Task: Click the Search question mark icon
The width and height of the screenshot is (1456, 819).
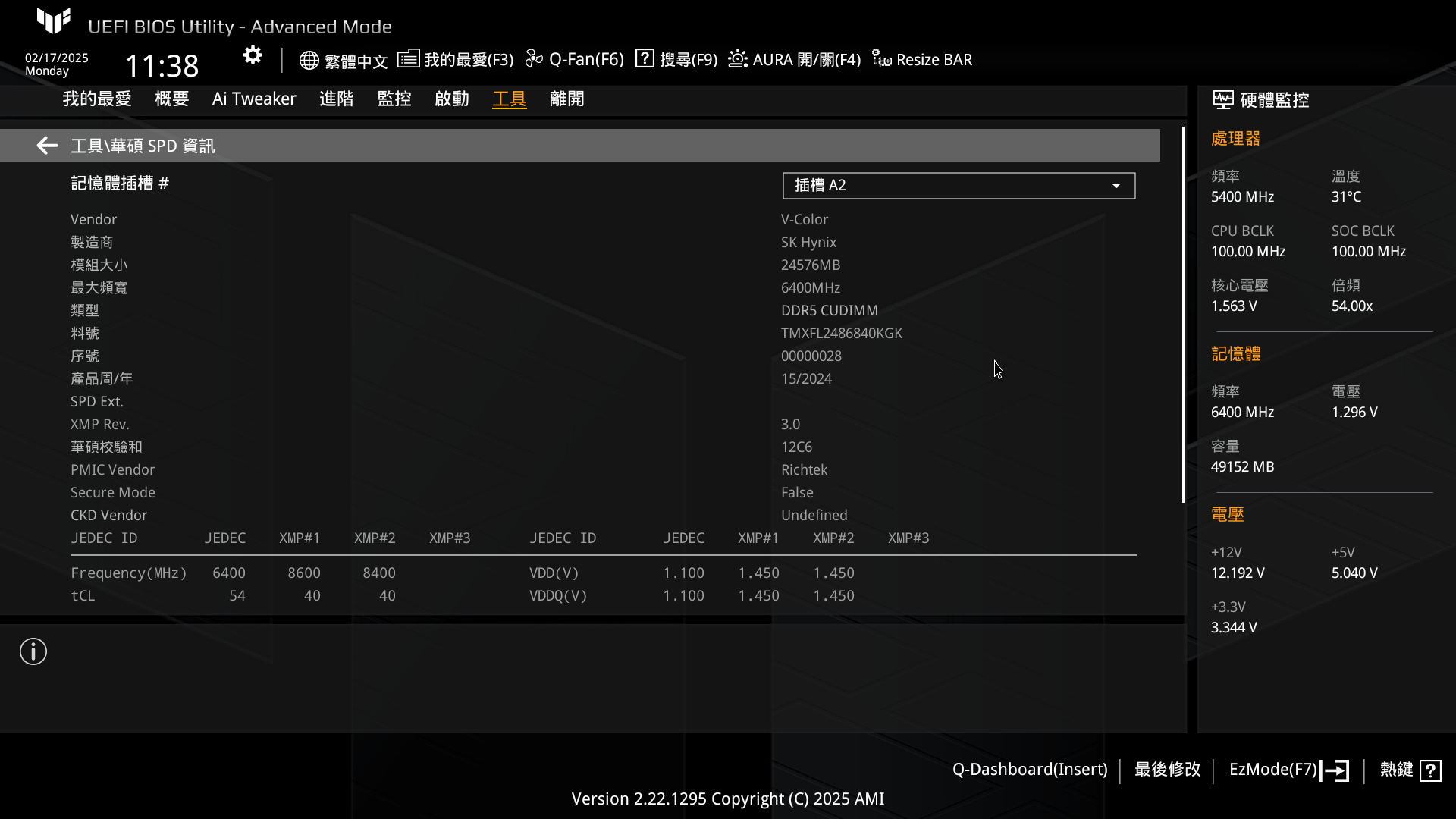Action: coord(645,58)
